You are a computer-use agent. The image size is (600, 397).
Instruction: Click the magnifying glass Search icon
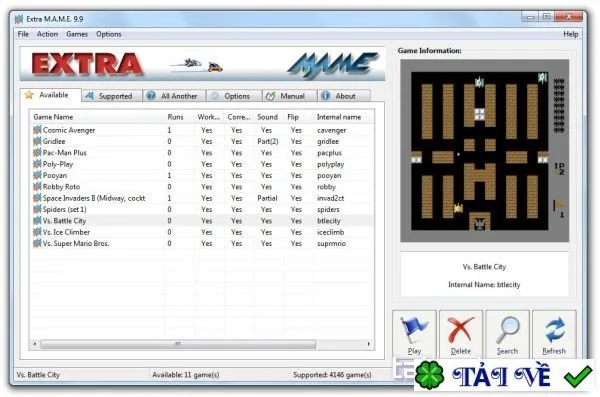508,330
